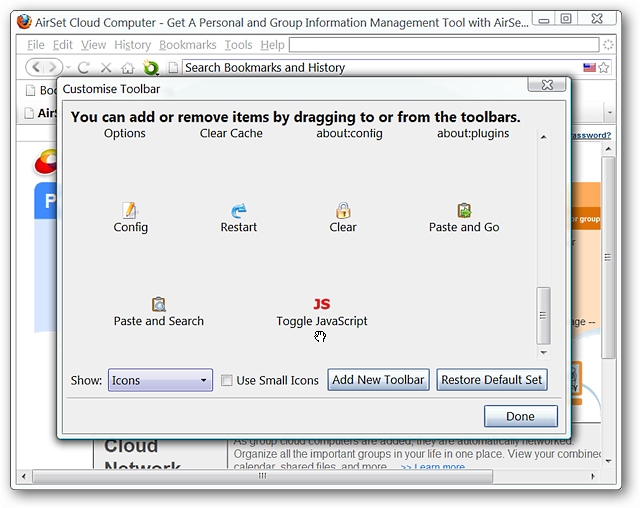Click the Reload page icon

click(84, 67)
